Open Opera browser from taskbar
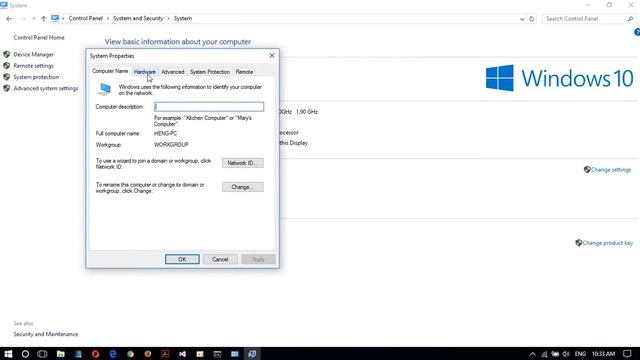Image resolution: width=640 pixels, height=360 pixels. point(95,354)
